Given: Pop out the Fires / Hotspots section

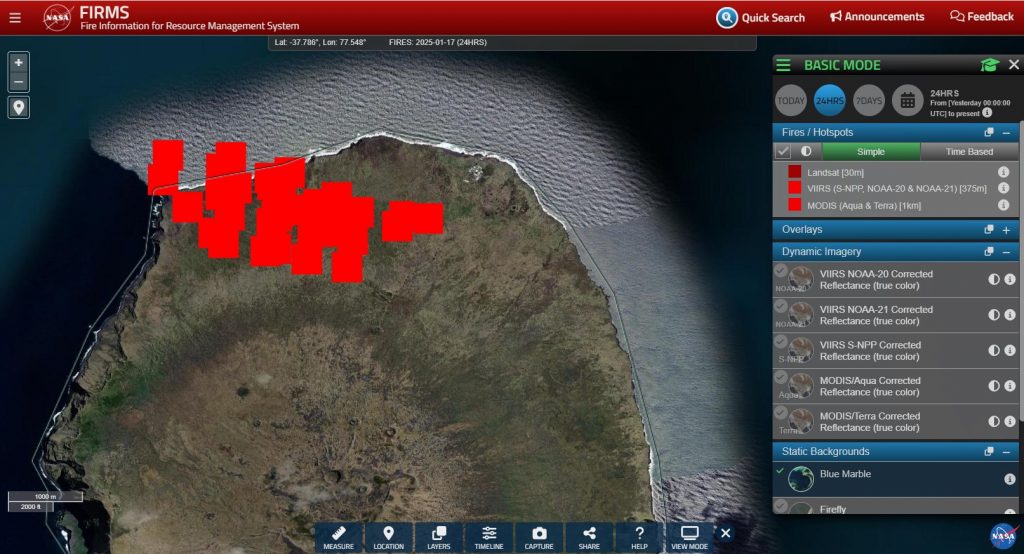Looking at the screenshot, I should pyautogui.click(x=989, y=132).
